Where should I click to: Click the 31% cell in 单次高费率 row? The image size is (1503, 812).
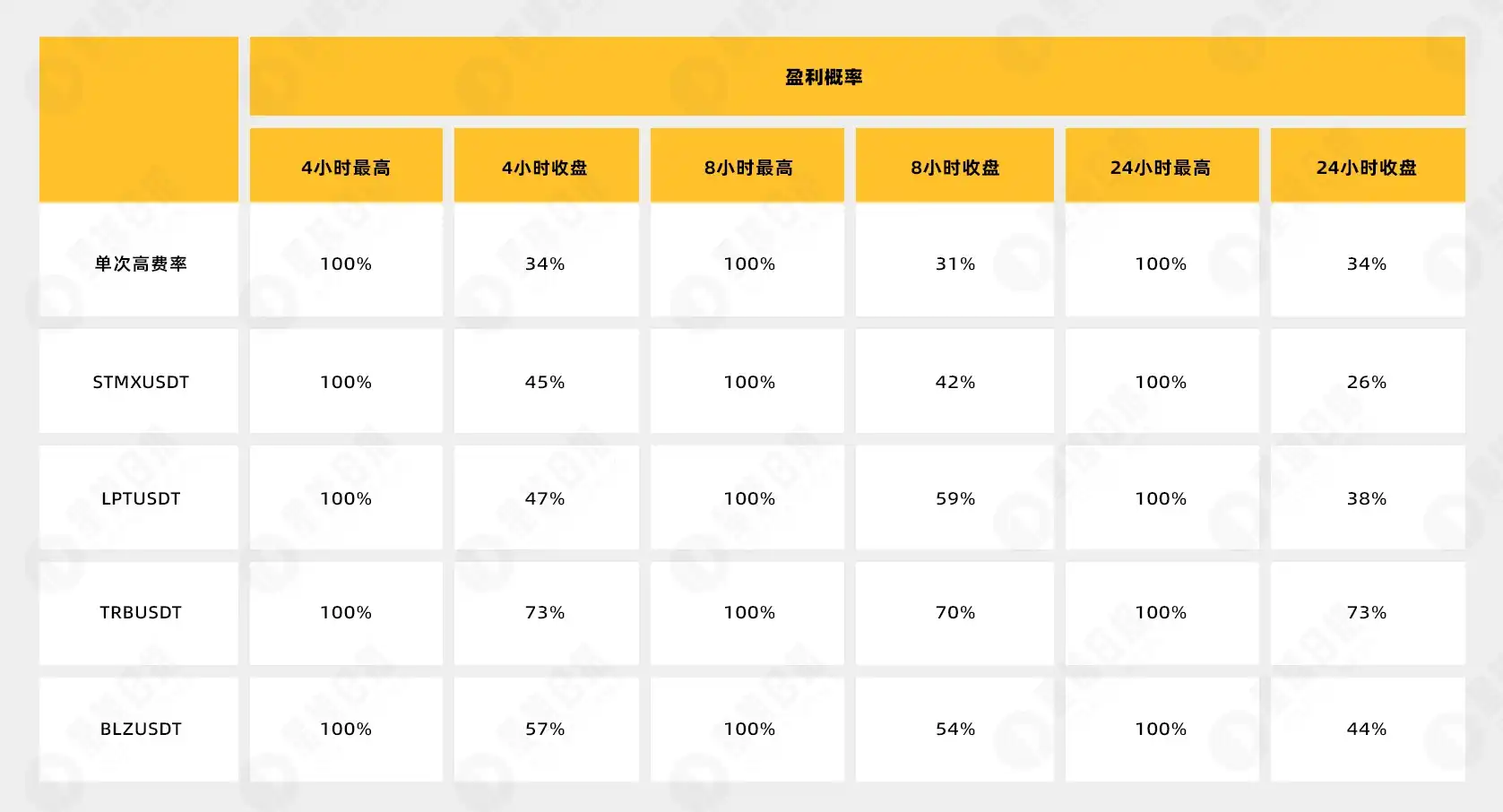(x=955, y=263)
